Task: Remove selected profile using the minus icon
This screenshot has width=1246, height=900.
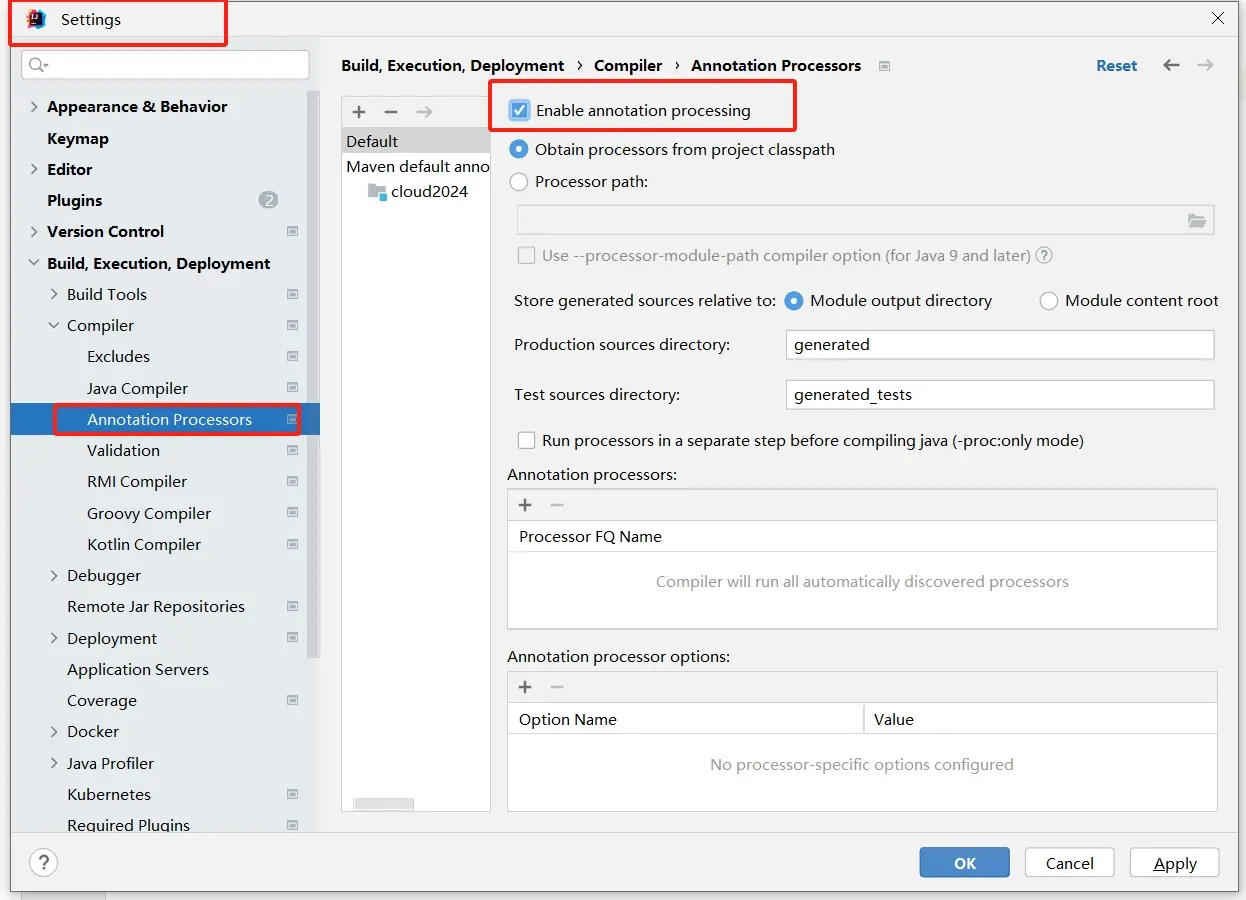Action: tap(391, 112)
